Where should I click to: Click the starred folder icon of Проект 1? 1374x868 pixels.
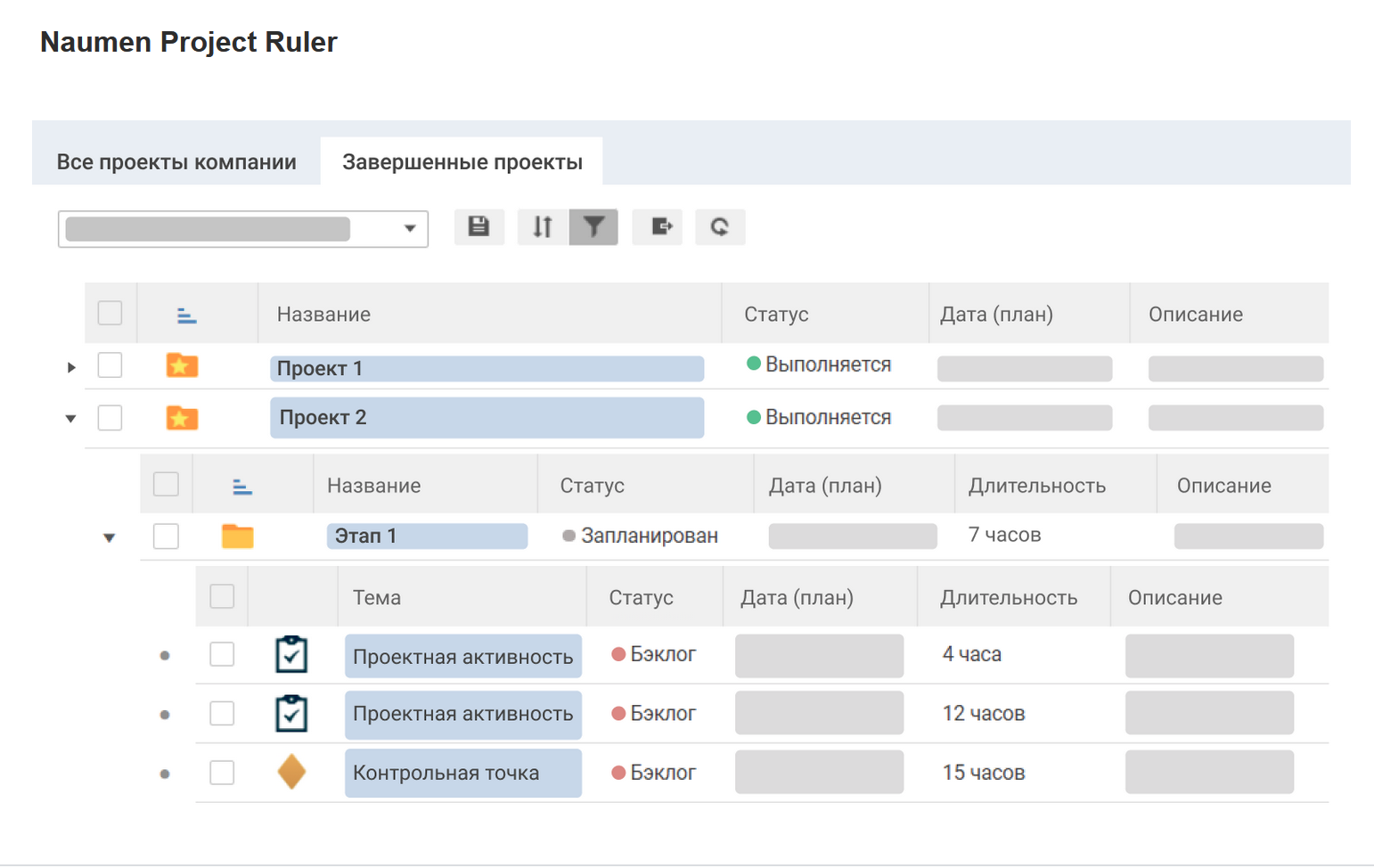pos(182,365)
